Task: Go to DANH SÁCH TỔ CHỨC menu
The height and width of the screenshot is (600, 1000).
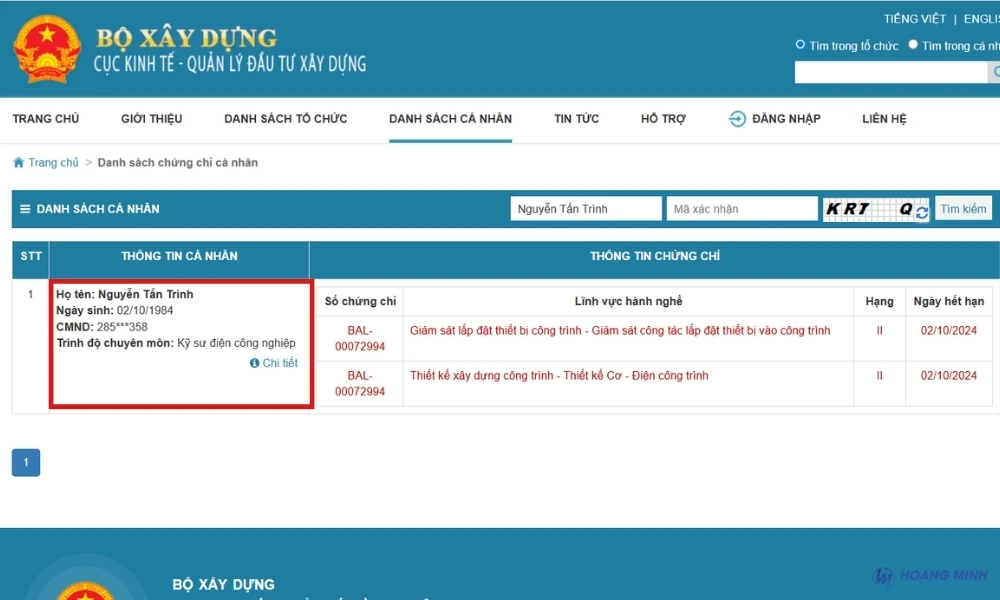Action: click(x=286, y=119)
